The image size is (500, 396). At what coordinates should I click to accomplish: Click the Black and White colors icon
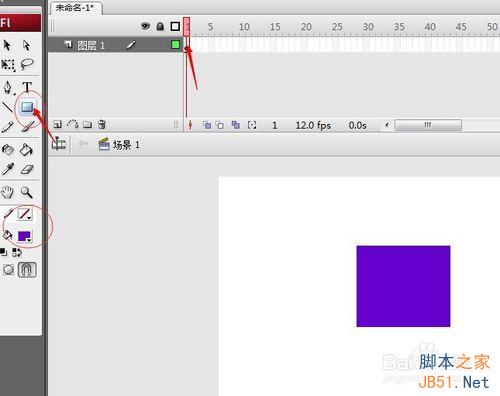click(3, 252)
